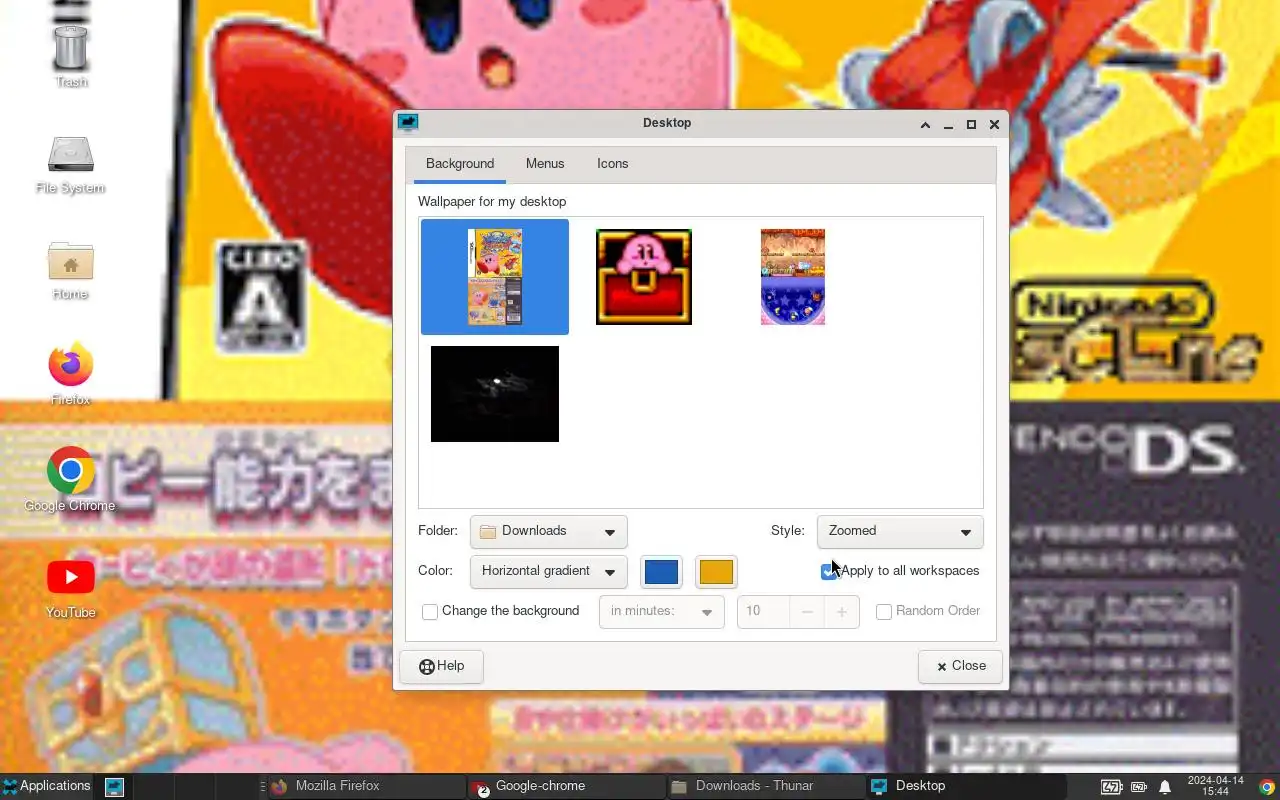
Task: Toggle the Random Order checkbox
Action: pyautogui.click(x=884, y=612)
